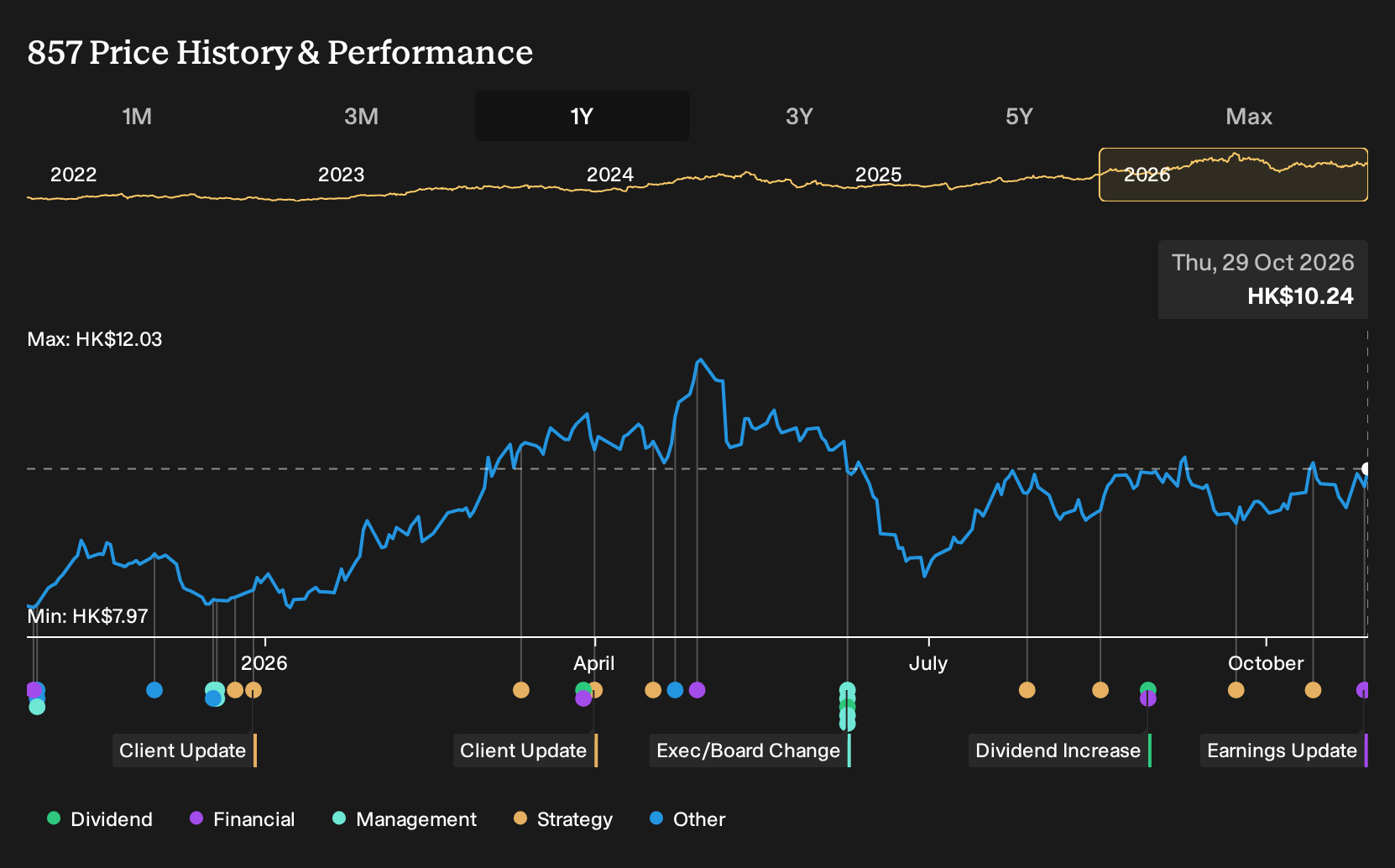1395x868 pixels.
Task: Click the Min: HK$7.97 label
Action: 88,616
